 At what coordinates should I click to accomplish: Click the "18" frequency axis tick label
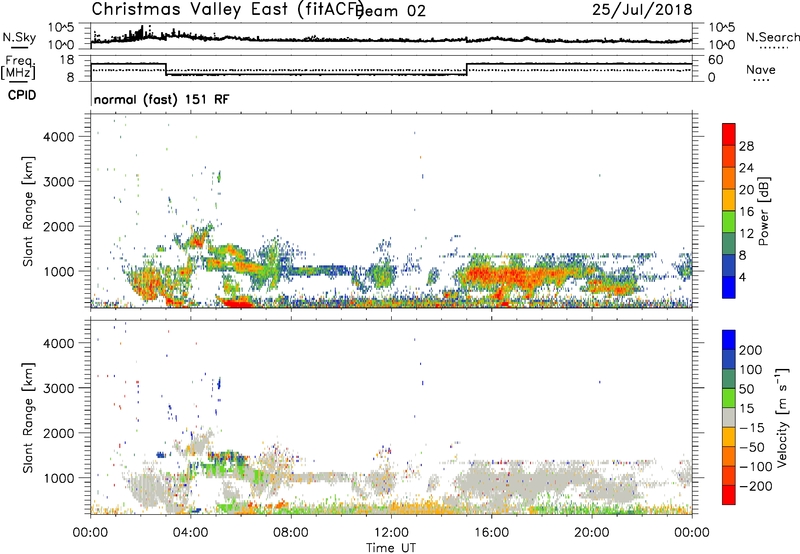(x=66, y=60)
